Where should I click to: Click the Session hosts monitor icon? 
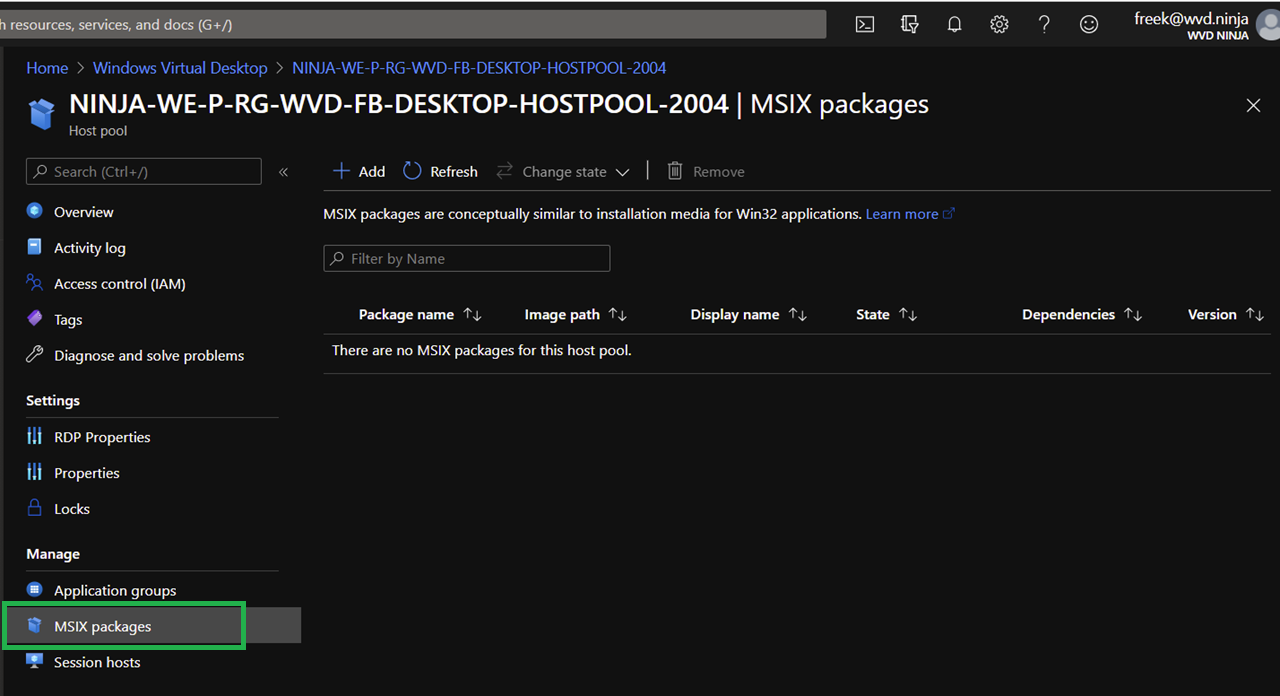(x=35, y=661)
